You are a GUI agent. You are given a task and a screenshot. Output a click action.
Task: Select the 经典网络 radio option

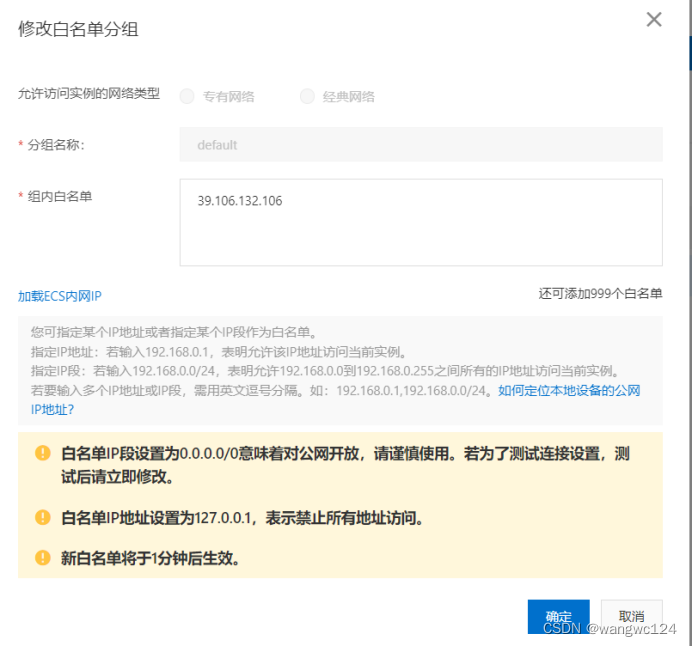coord(307,96)
